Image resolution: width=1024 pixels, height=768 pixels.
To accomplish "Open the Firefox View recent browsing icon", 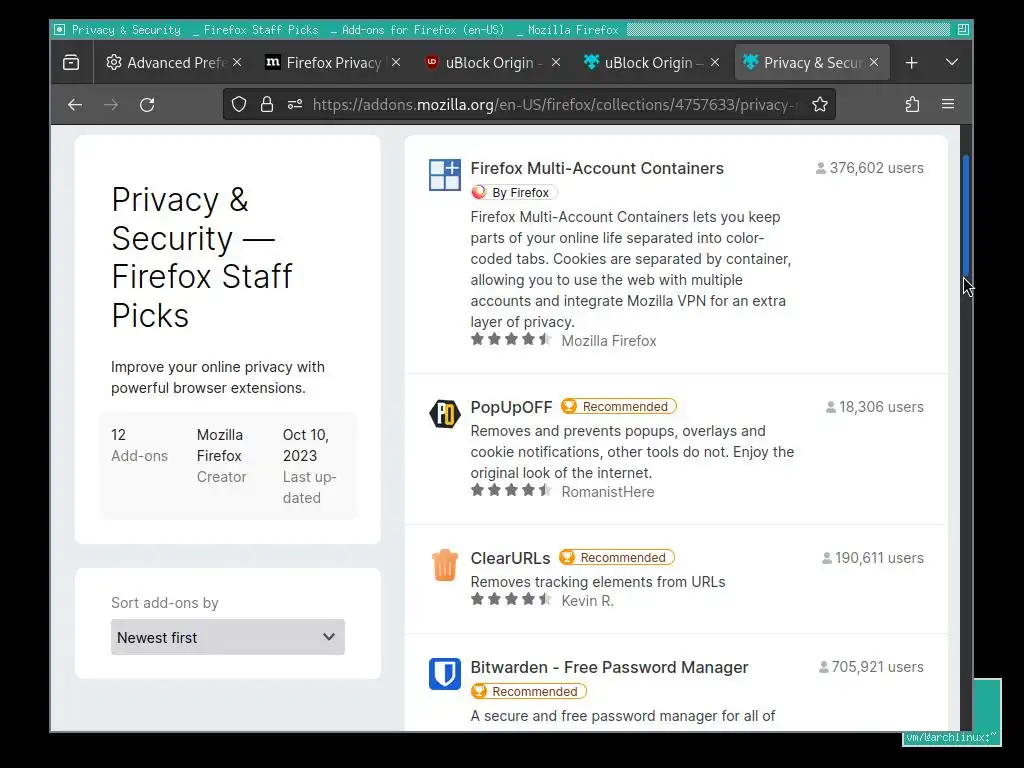I will (71, 63).
